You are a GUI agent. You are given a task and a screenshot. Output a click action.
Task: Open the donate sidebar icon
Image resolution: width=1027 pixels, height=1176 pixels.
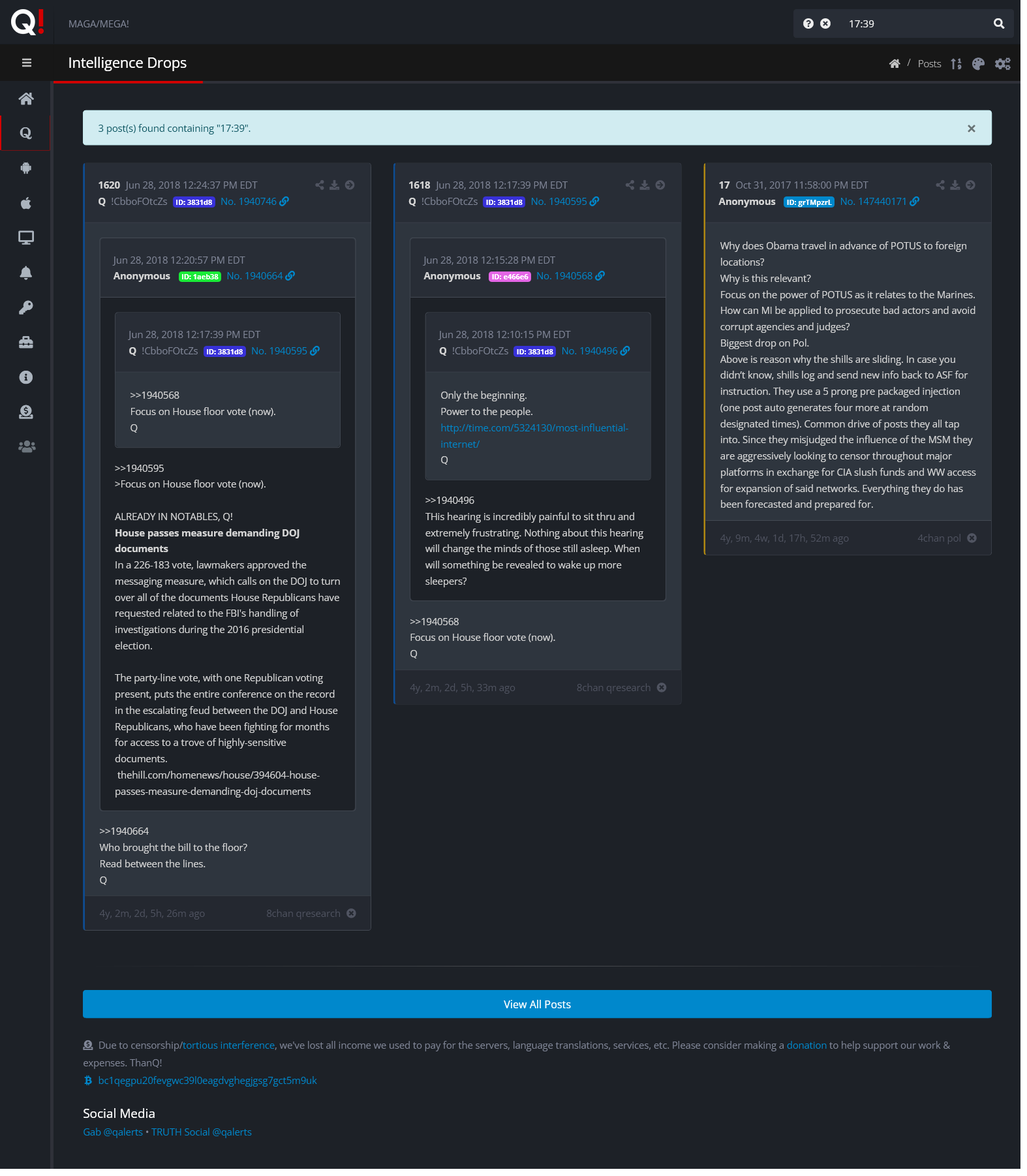tap(26, 412)
